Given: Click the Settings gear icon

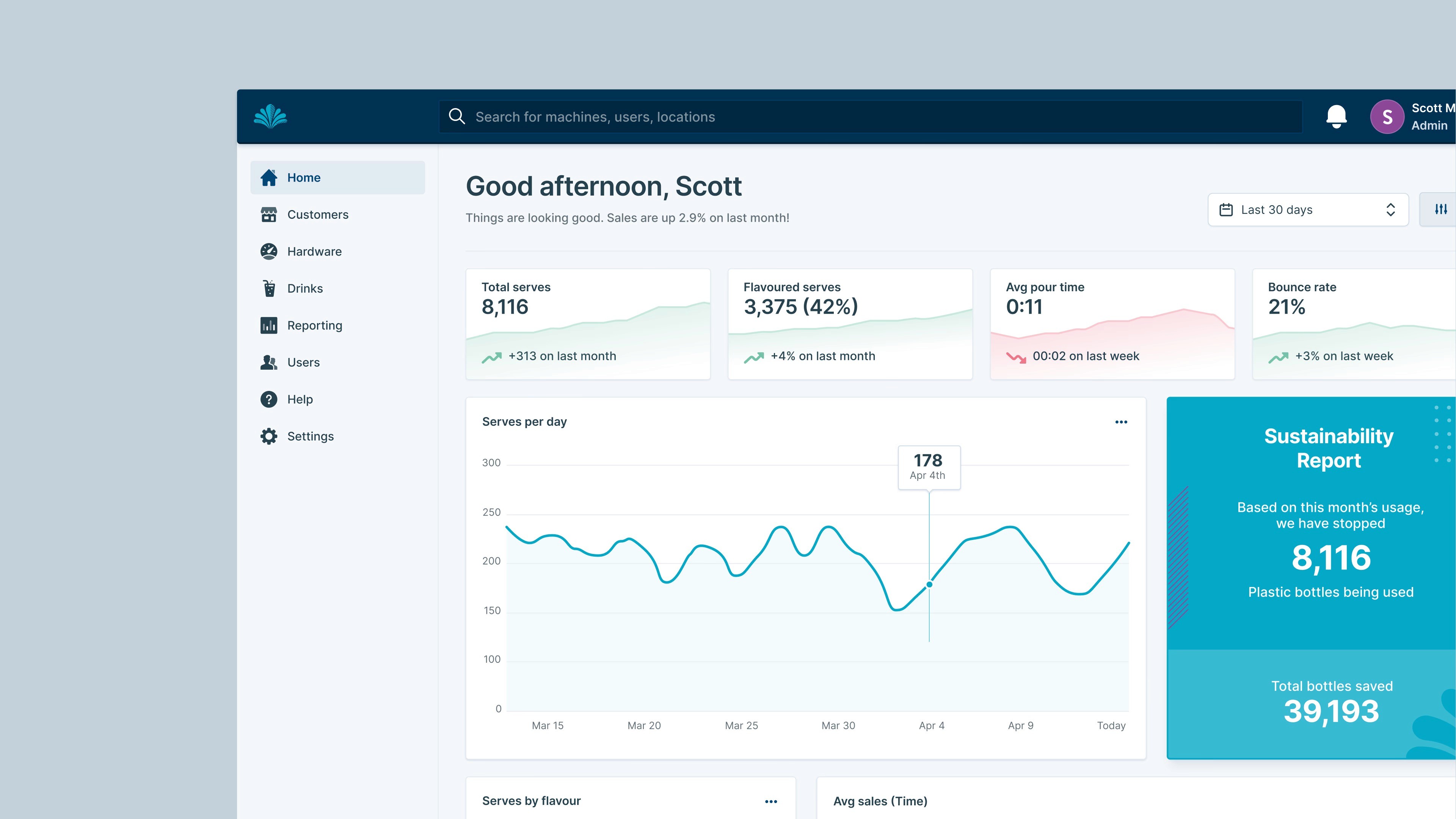Looking at the screenshot, I should click(268, 436).
